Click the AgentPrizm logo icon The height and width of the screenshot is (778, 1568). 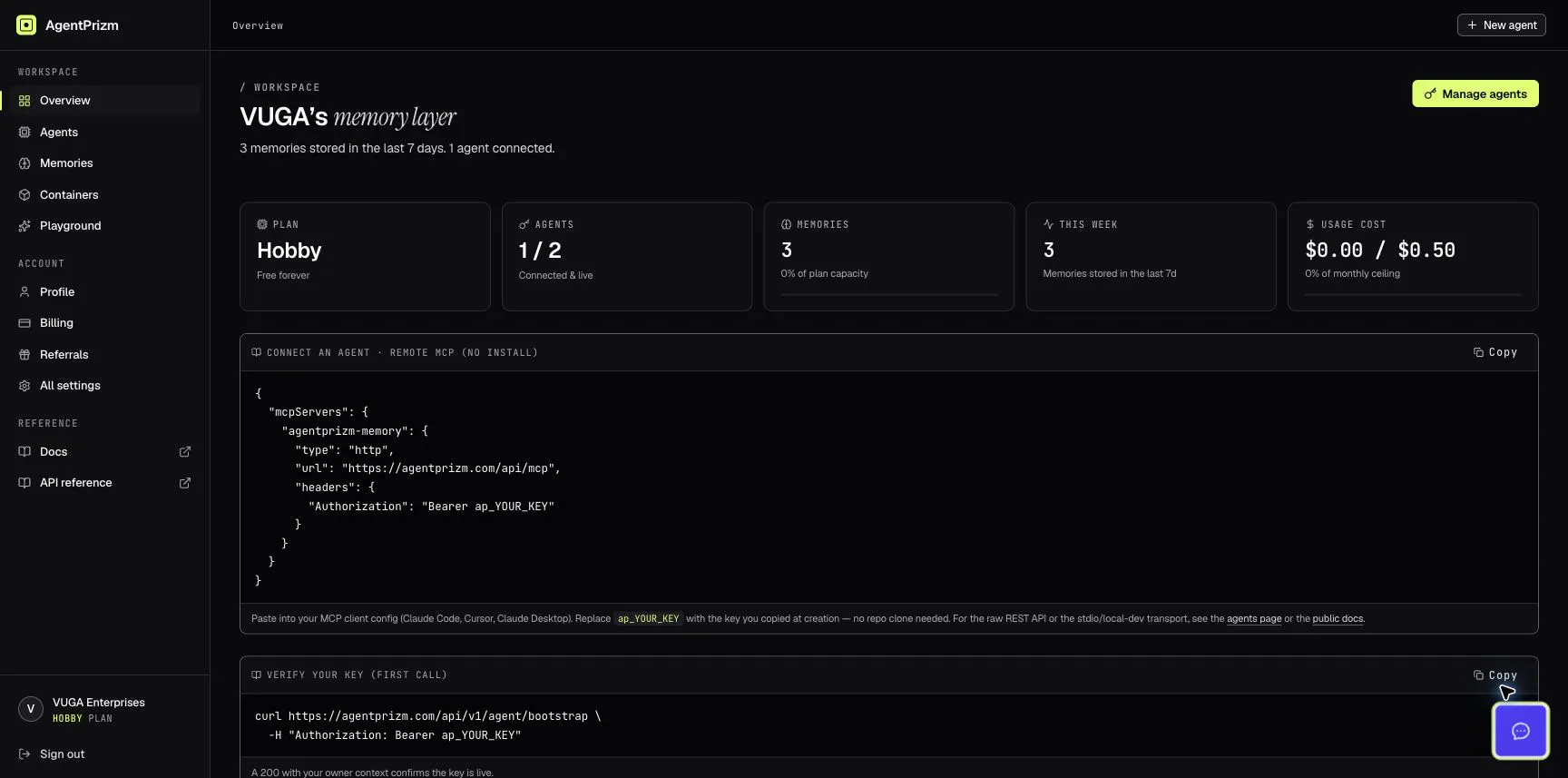26,25
